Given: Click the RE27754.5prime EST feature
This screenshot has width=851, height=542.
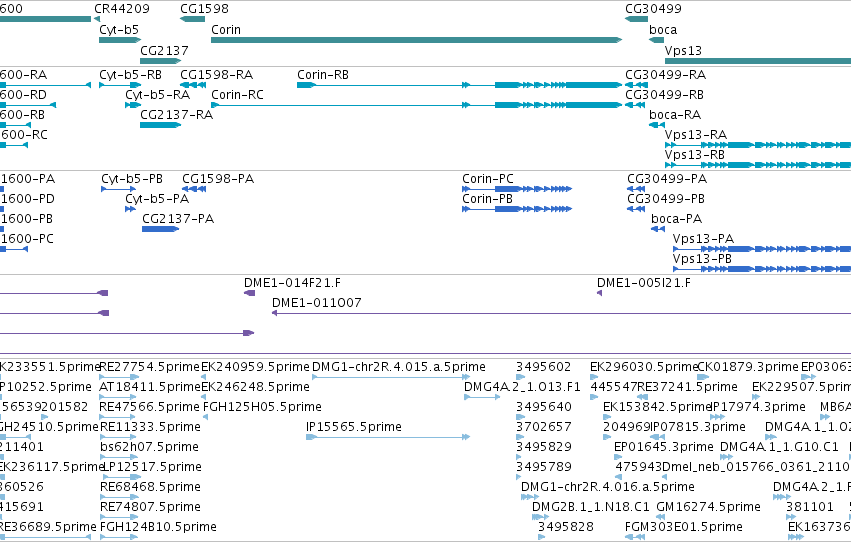Looking at the screenshot, I should click(120, 377).
